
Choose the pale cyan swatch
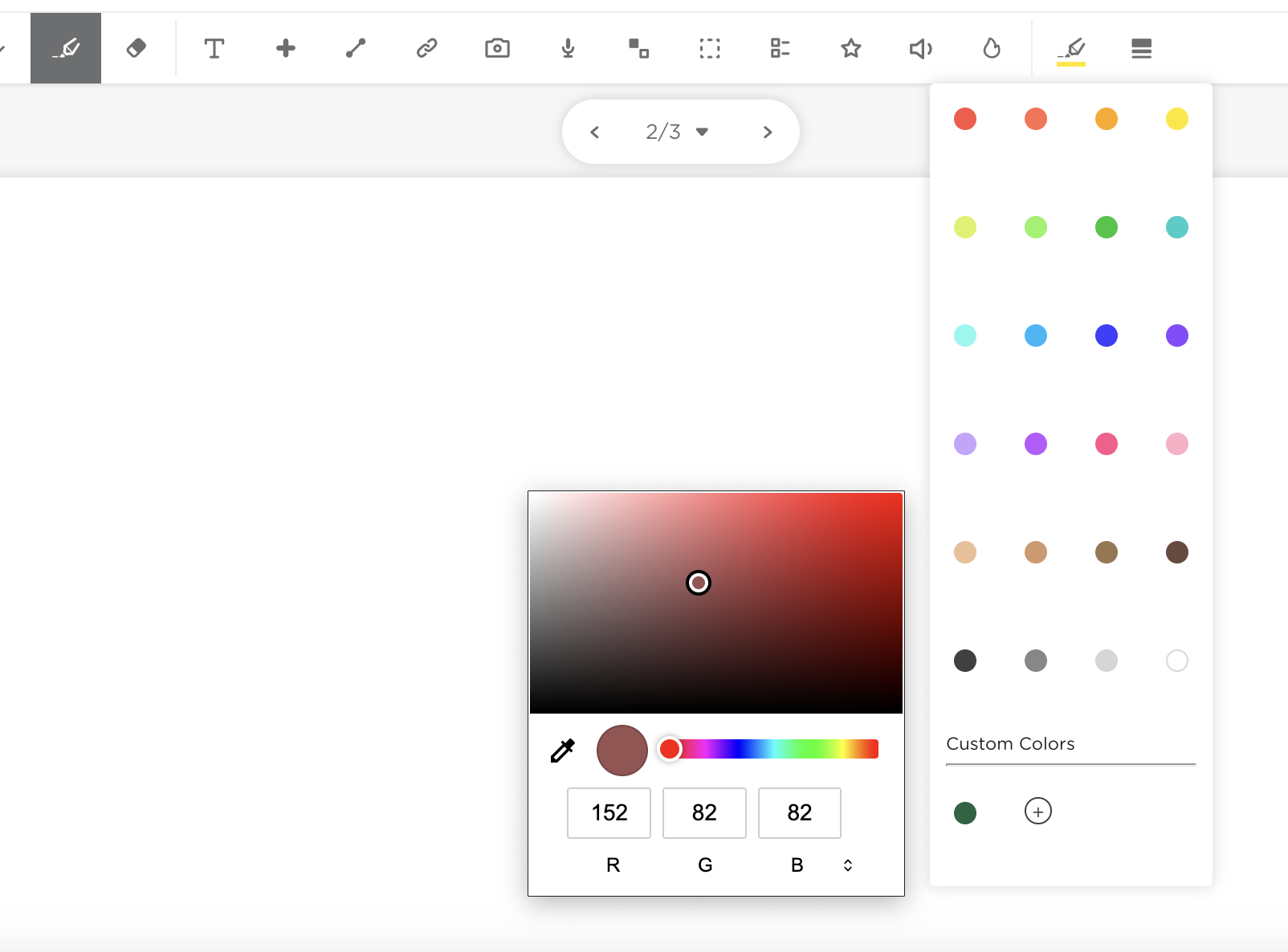965,336
